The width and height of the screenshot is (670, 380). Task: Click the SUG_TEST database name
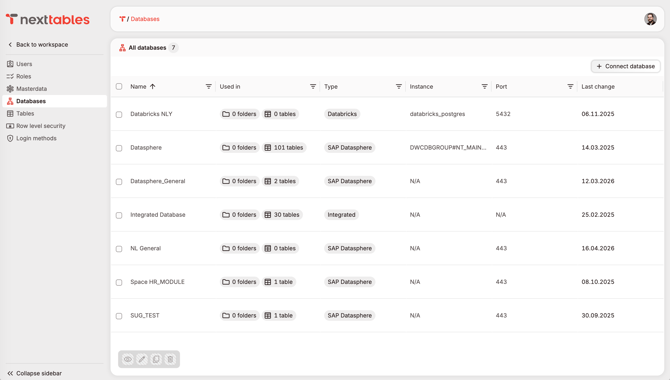point(144,315)
